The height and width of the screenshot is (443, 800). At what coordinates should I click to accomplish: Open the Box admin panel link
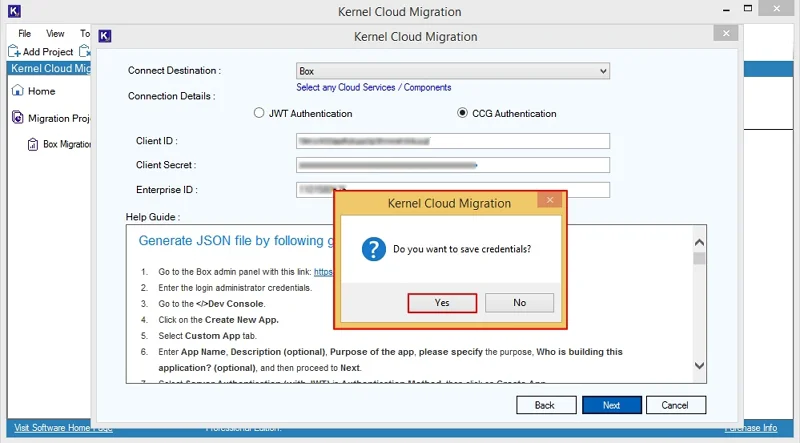point(323,272)
